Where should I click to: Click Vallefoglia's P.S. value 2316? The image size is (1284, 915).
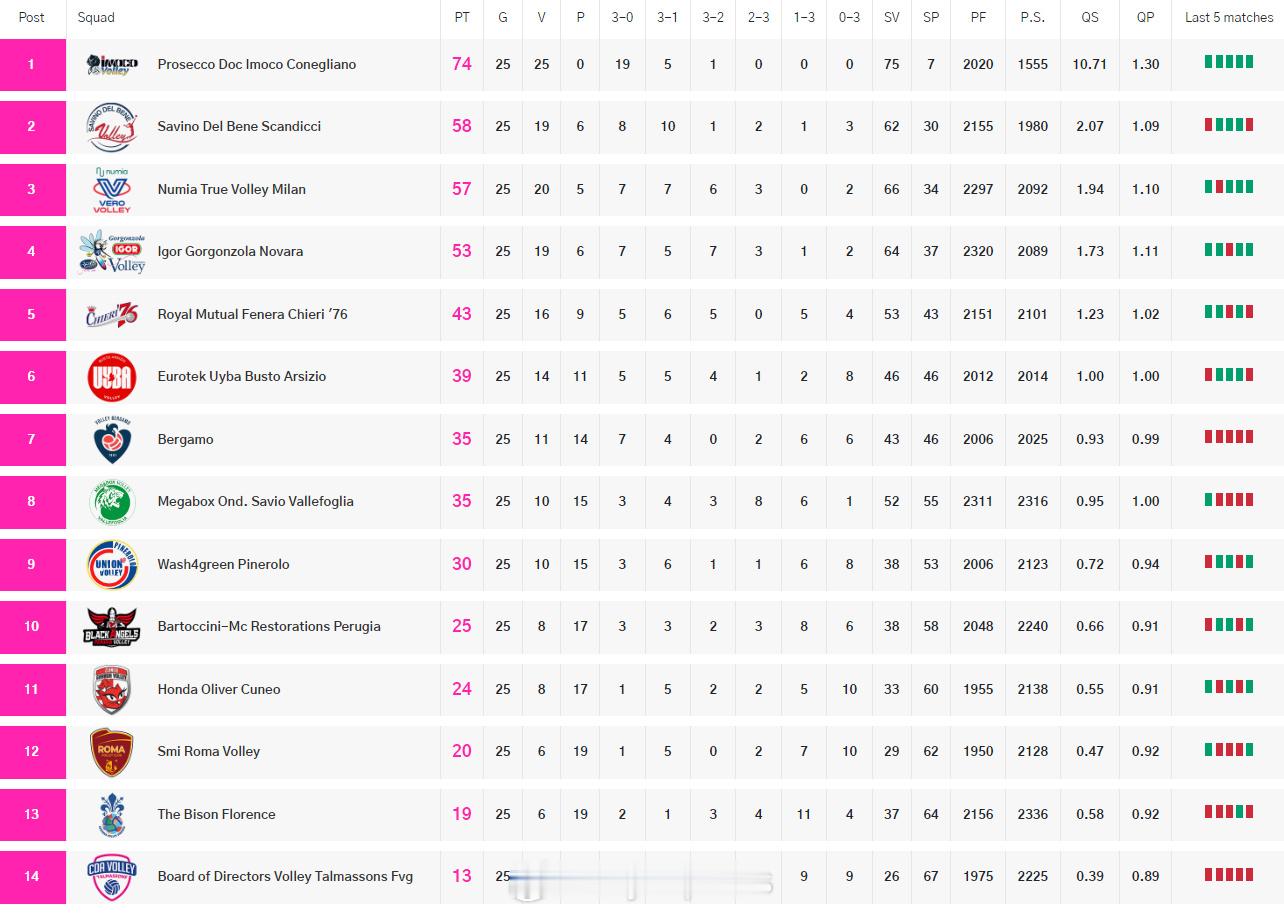click(x=1033, y=501)
